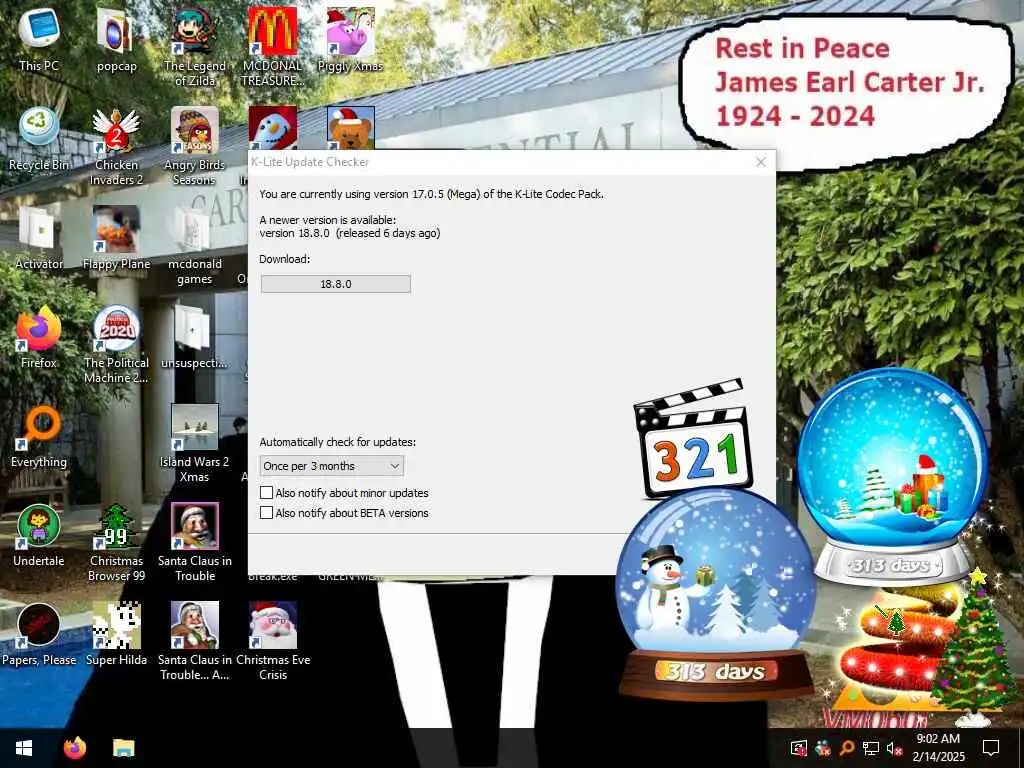1024x768 pixels.
Task: Open the taskbar clock showing 9:02 AM
Action: tap(938, 748)
